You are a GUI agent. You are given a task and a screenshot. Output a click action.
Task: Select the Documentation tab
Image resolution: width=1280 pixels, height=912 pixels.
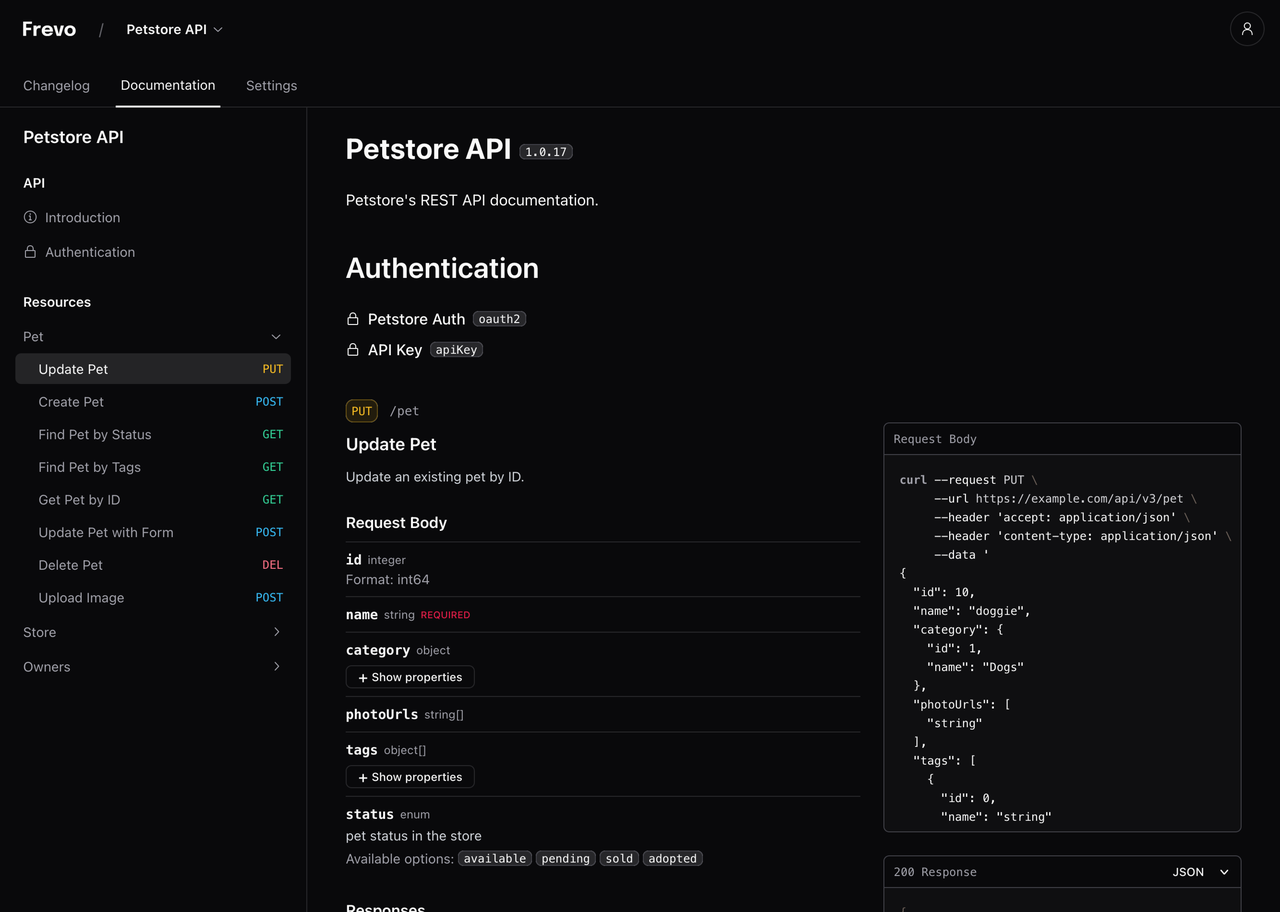coord(168,85)
